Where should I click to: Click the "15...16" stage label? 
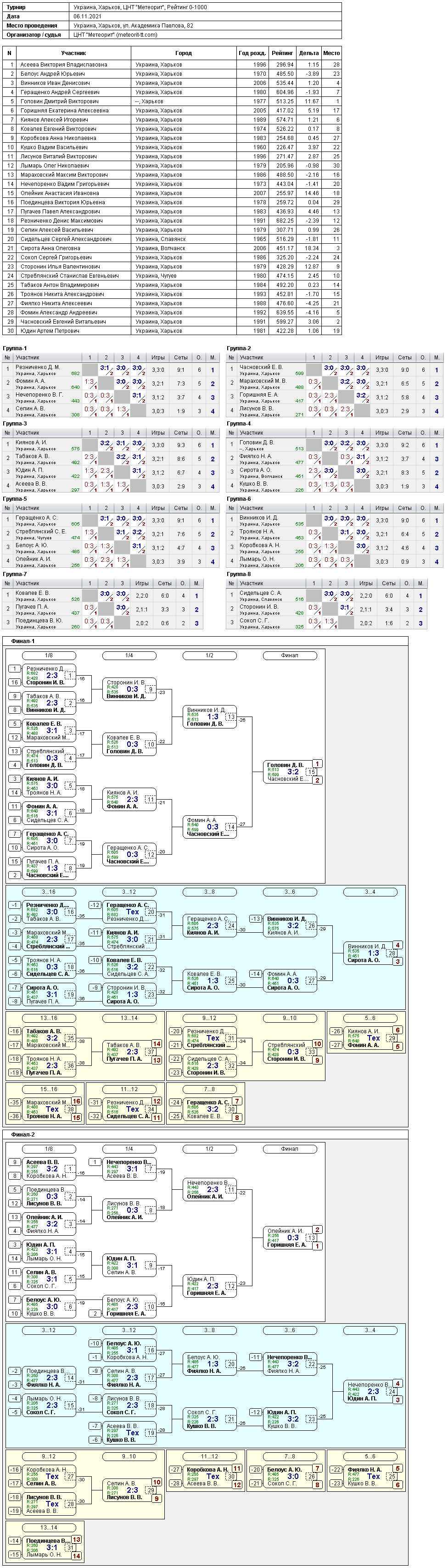click(49, 1089)
